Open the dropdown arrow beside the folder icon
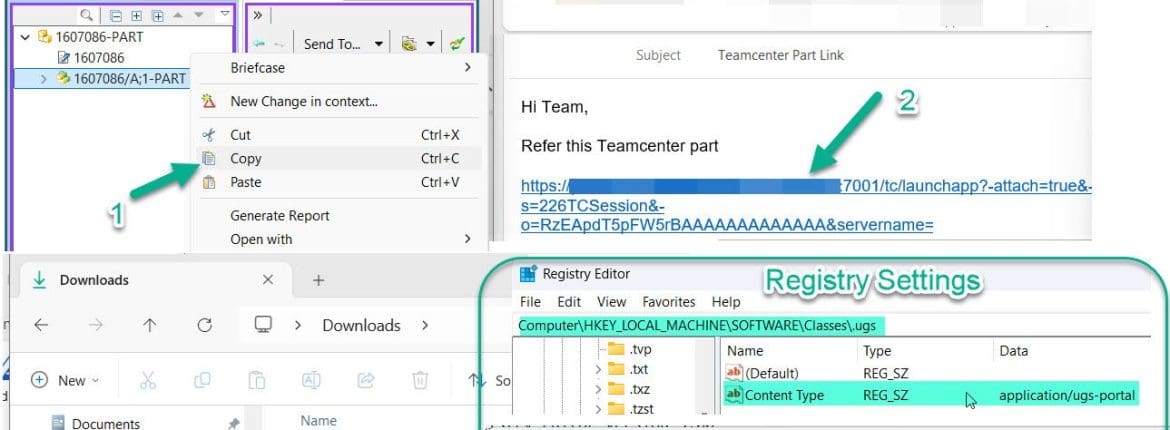This screenshot has width=1170, height=430. 431,44
